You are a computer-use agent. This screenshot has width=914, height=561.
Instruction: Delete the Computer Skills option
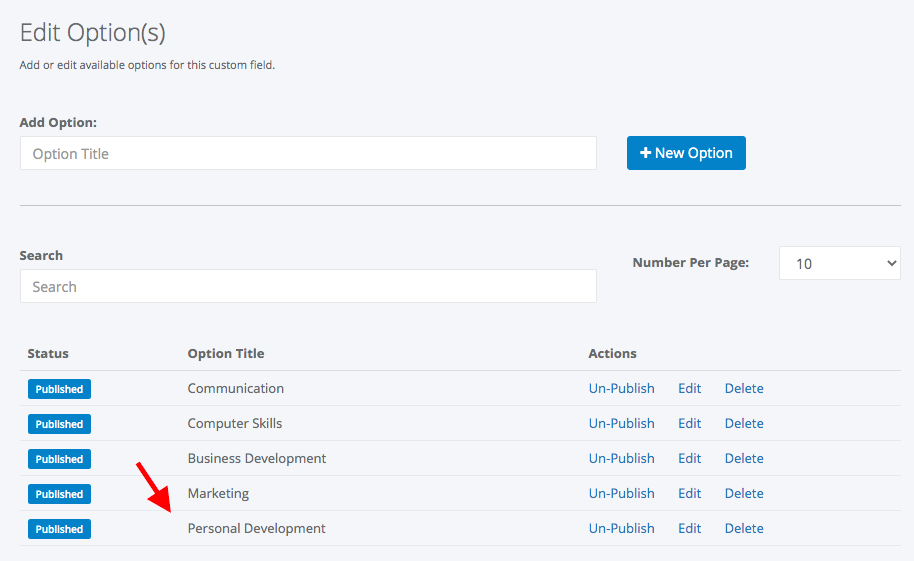744,423
